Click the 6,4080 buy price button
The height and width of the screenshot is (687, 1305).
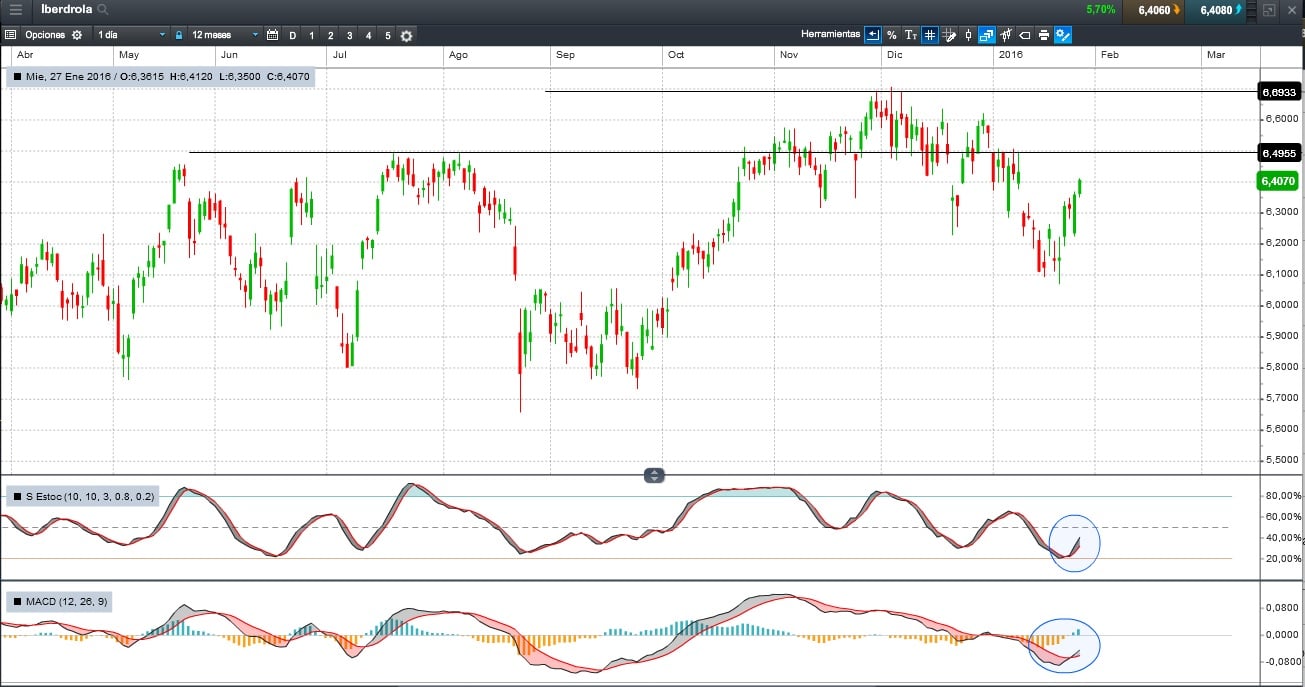pos(1218,10)
